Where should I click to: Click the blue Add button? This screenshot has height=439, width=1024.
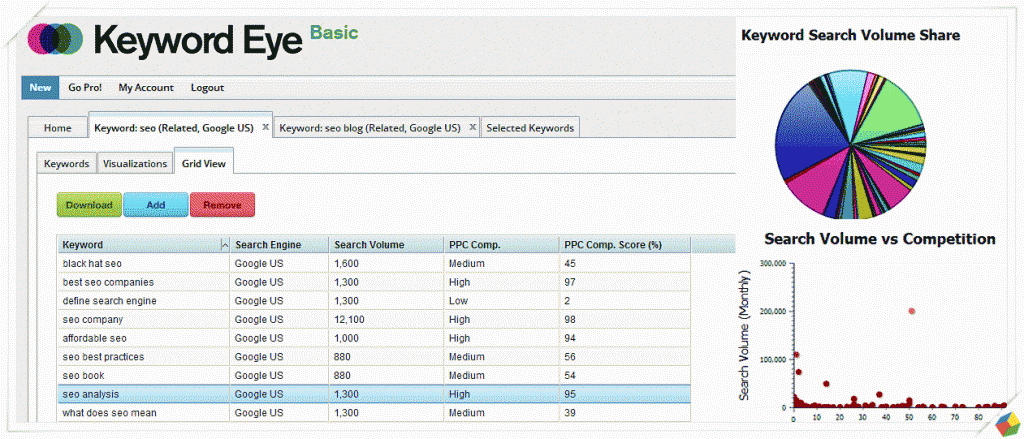point(155,204)
